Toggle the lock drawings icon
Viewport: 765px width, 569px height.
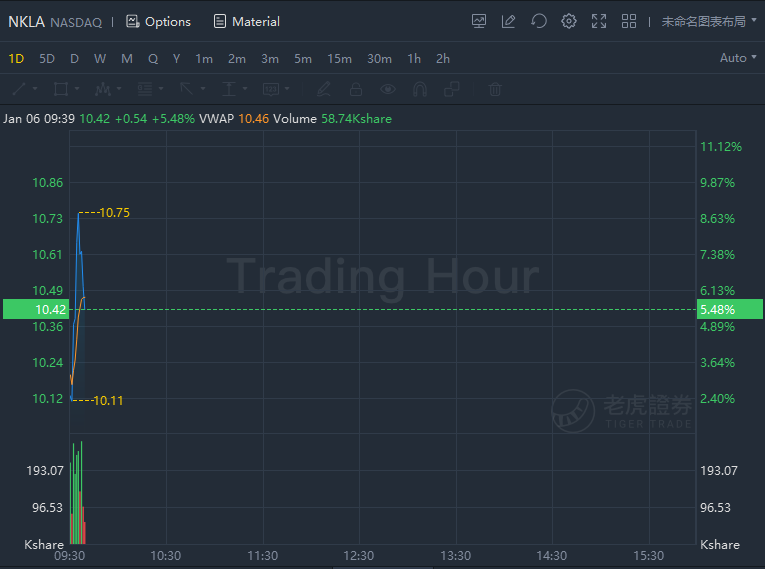[x=356, y=89]
